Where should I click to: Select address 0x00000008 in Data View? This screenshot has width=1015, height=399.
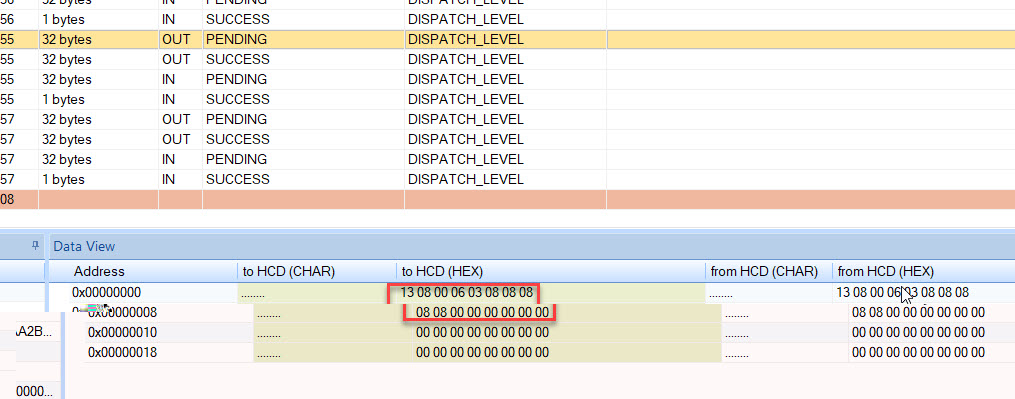(122, 313)
